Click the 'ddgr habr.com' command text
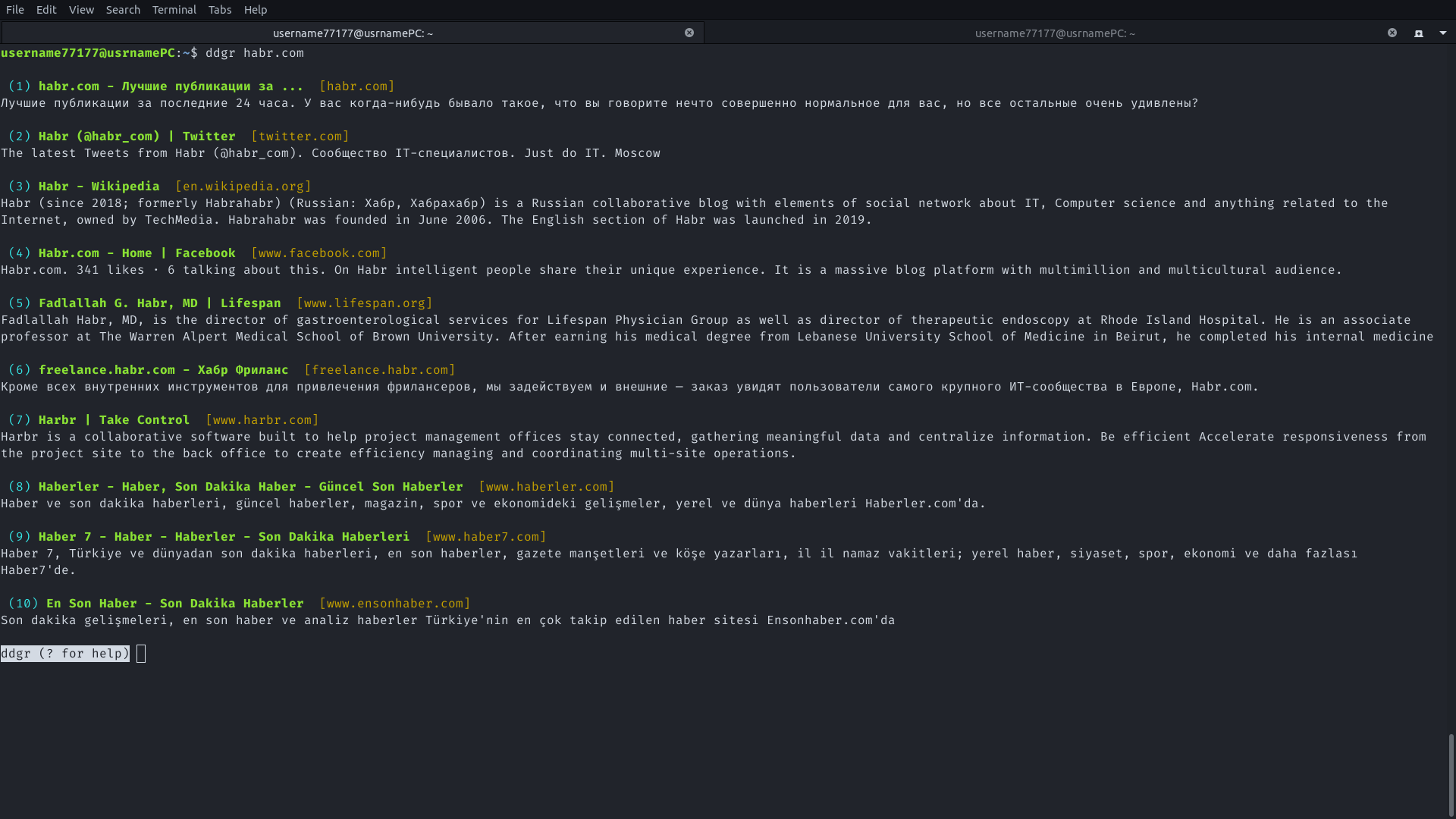Image resolution: width=1456 pixels, height=819 pixels. pos(255,53)
